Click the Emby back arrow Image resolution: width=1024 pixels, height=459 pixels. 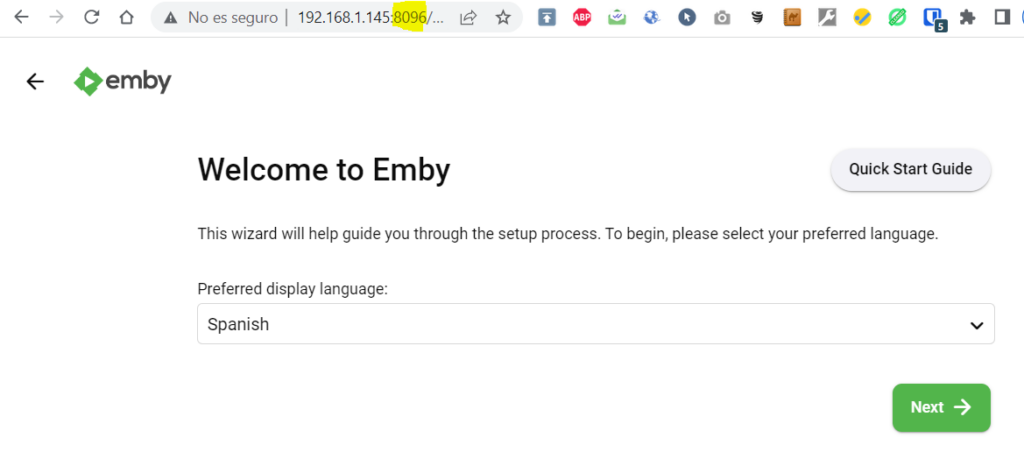pyautogui.click(x=35, y=81)
